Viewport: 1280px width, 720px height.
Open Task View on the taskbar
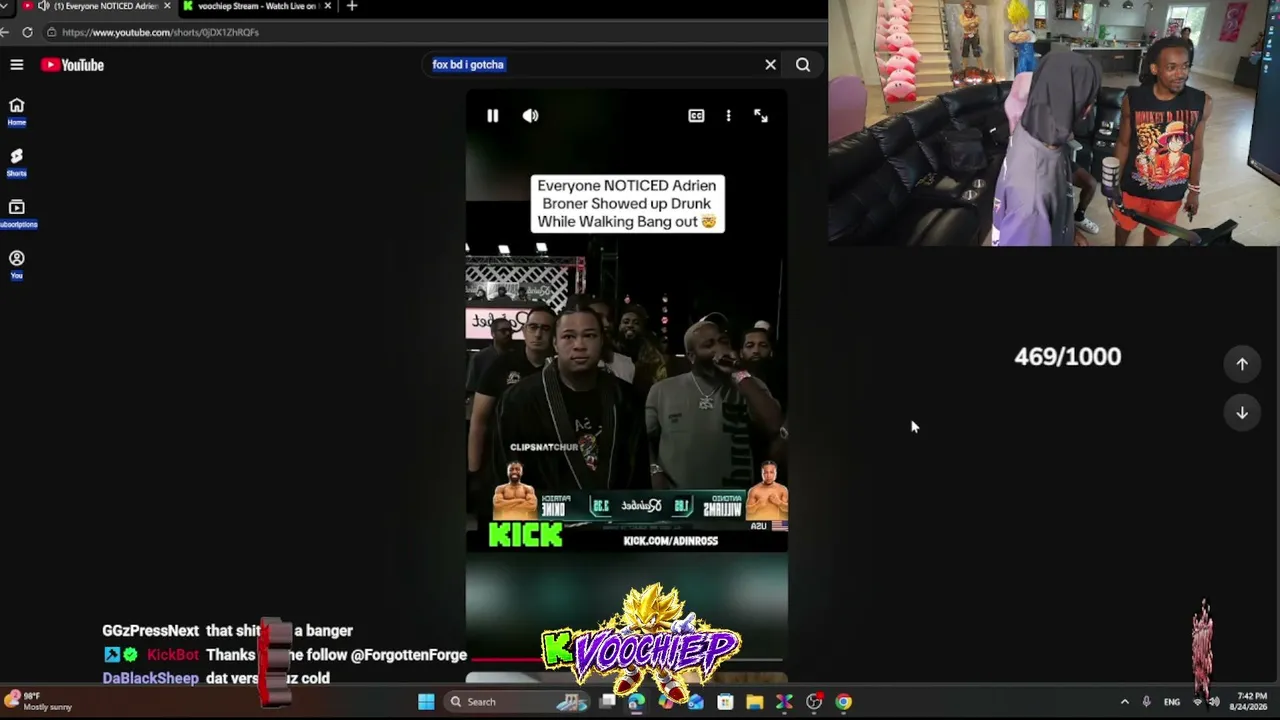607,702
